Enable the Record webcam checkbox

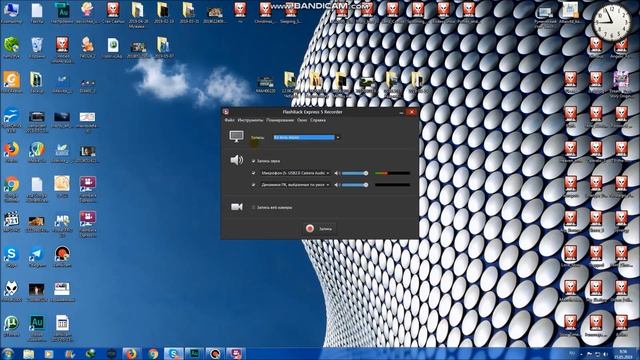[x=253, y=207]
